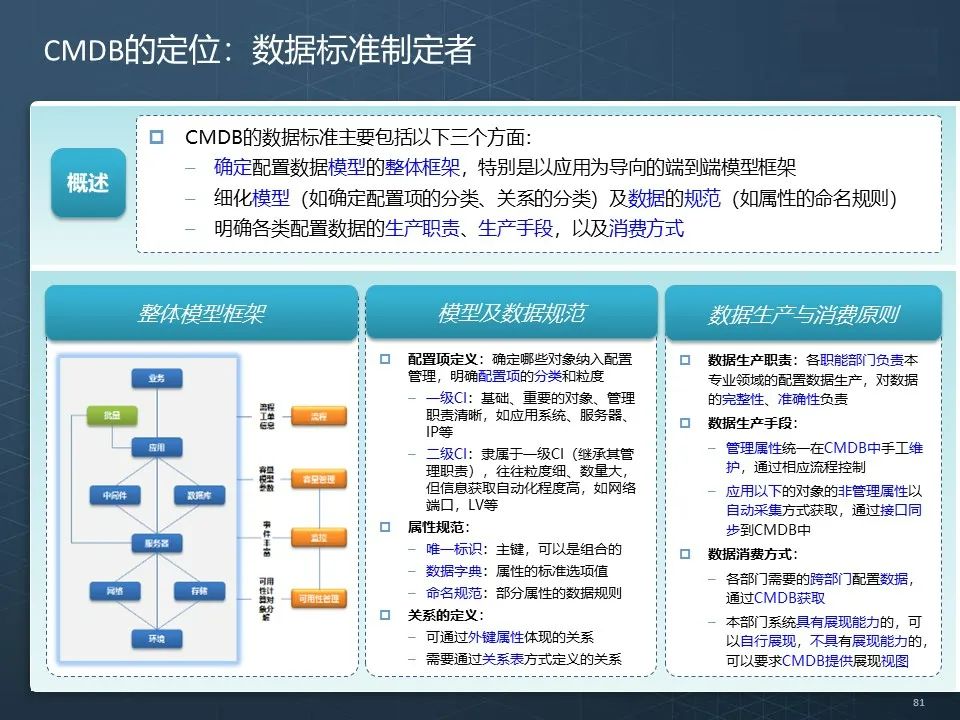960x720 pixels.
Task: Select the 整体模型框架 column header
Action: [x=201, y=313]
